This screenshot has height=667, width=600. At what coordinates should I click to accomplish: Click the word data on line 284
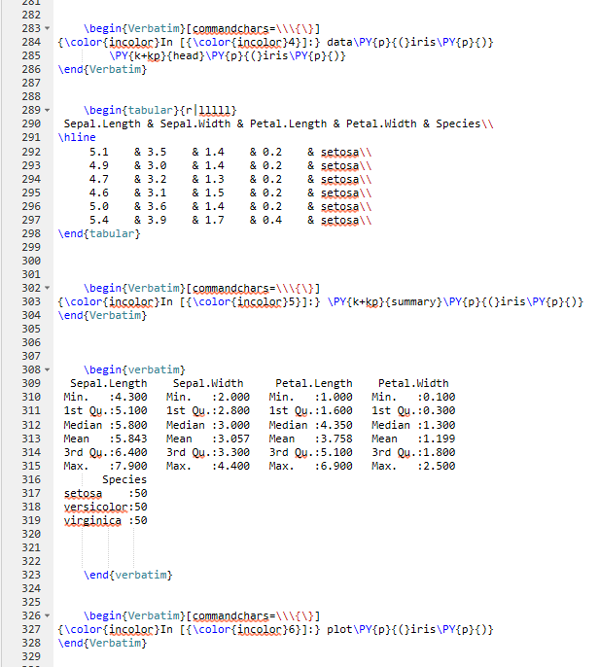click(x=340, y=42)
